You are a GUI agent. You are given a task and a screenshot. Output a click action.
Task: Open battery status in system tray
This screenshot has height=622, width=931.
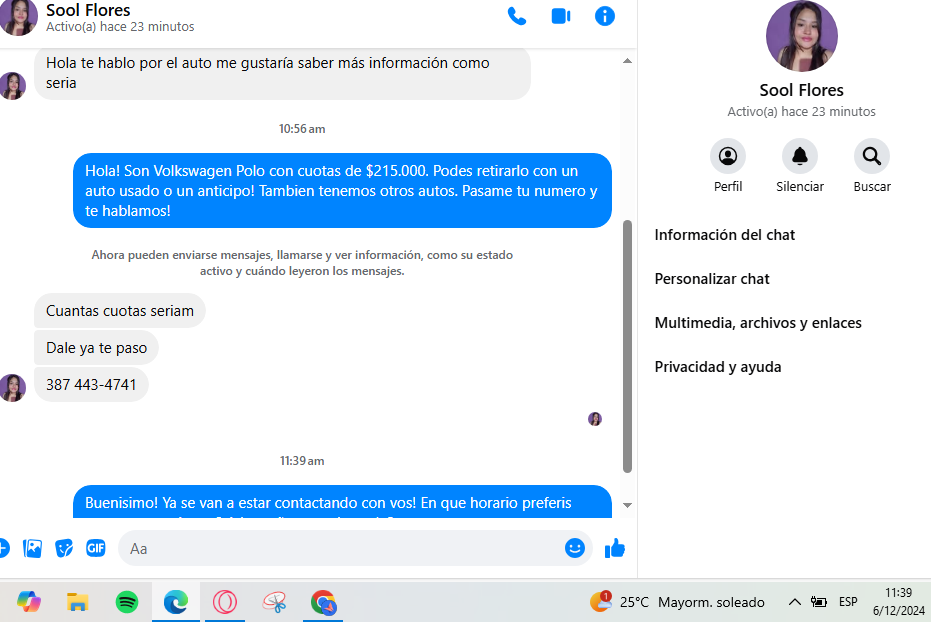pos(819,602)
